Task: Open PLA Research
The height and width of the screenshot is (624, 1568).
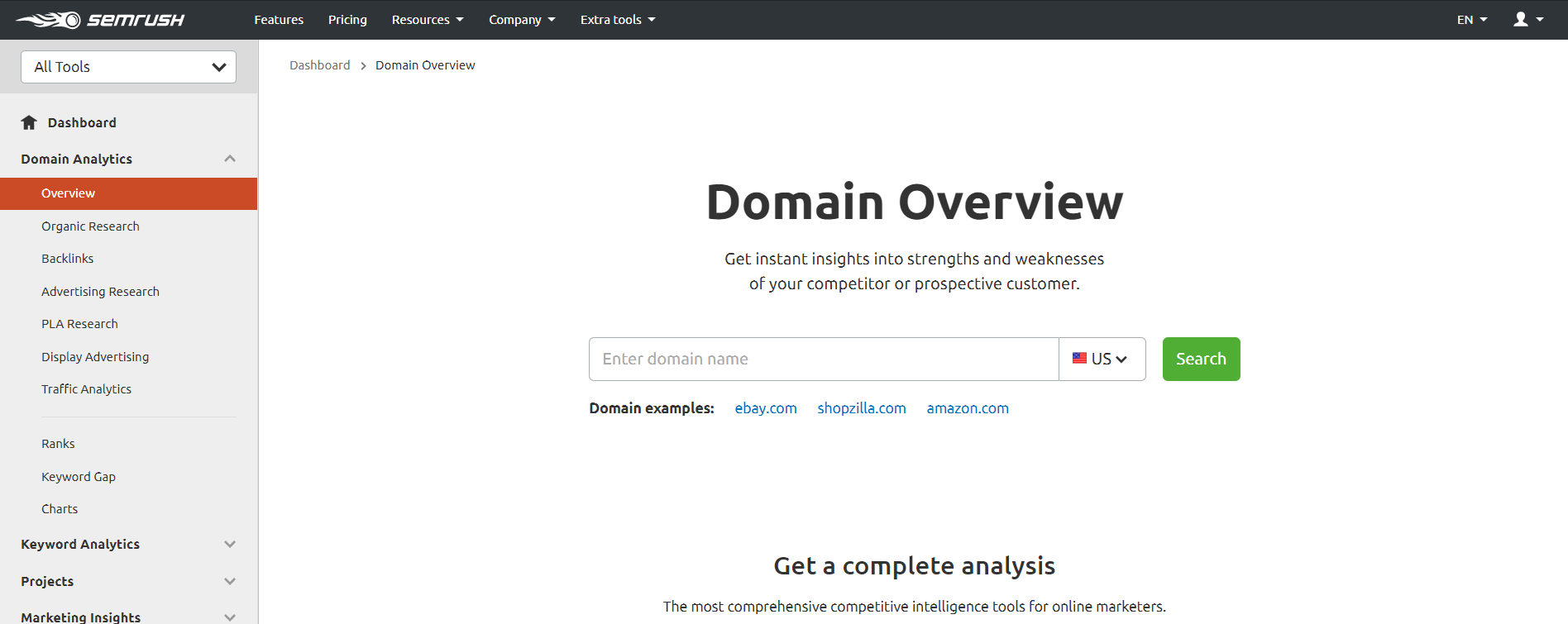Action: coord(79,324)
